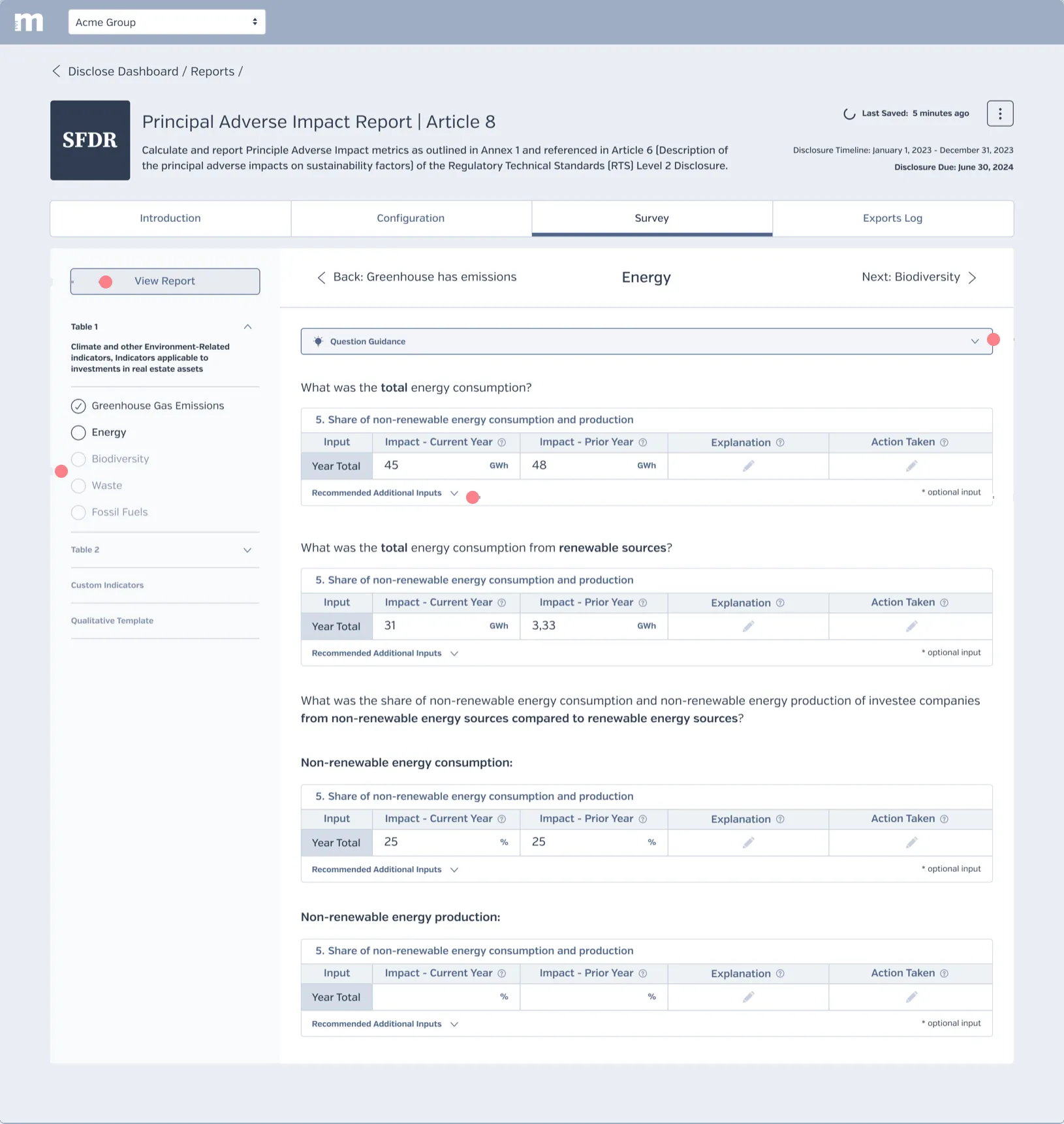Expand Recommended Additional Inputs under non-renewable consumption
Screen dimensions: 1064x1124
385,869
